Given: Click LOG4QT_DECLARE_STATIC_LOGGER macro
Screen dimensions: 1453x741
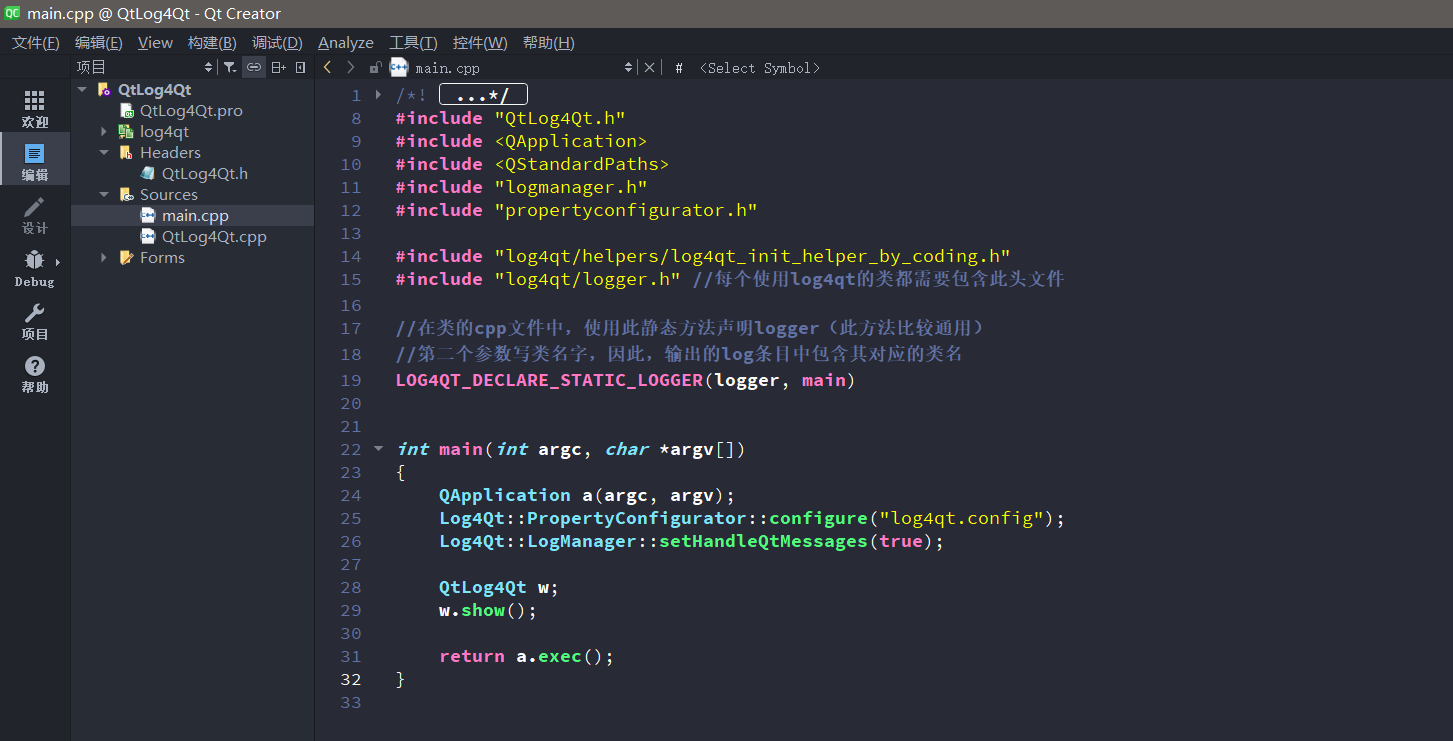Looking at the screenshot, I should tap(550, 380).
